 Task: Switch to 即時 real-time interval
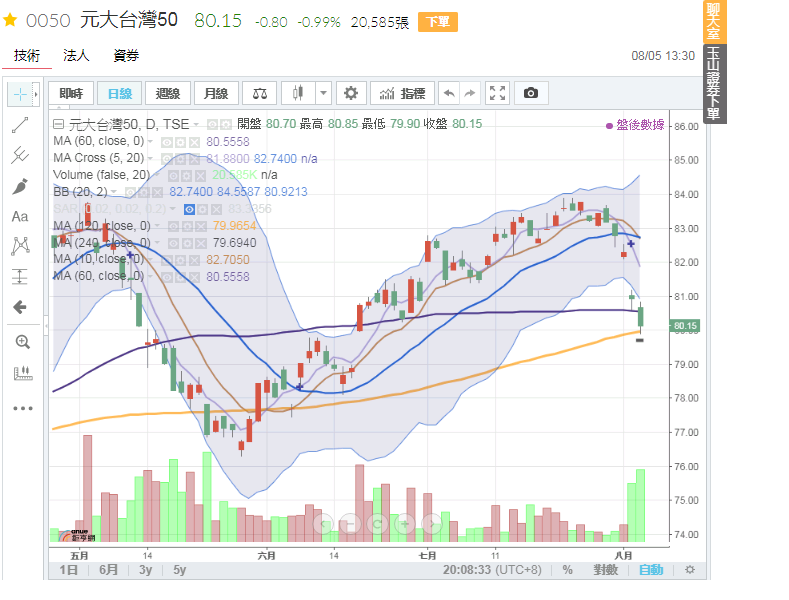pos(71,93)
